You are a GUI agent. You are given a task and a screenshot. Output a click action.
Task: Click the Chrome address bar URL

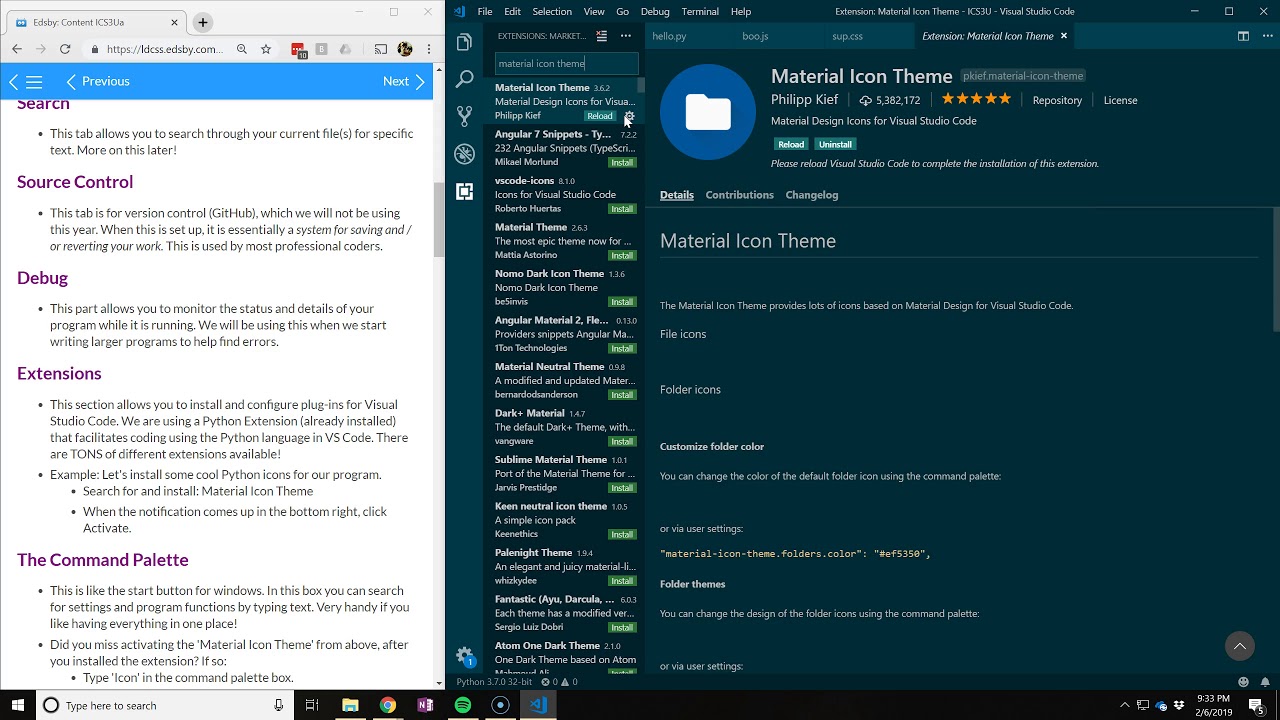(164, 49)
